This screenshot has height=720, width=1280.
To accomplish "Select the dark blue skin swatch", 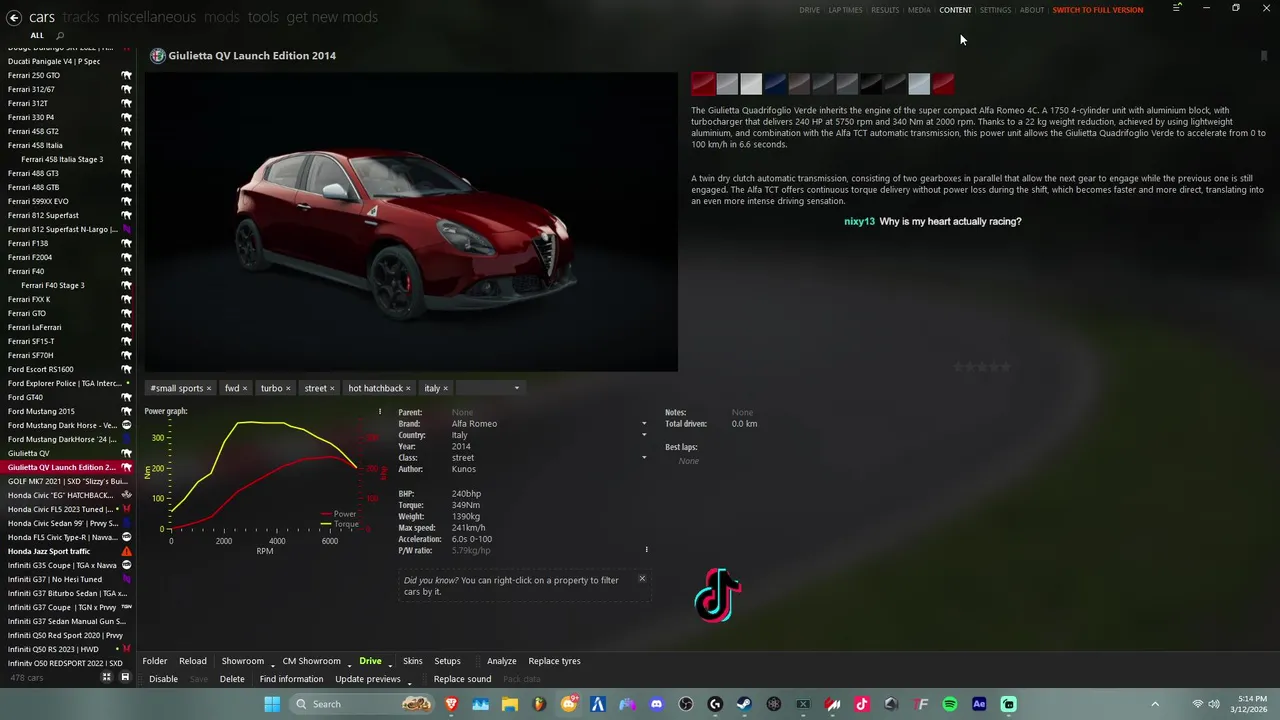I will [x=775, y=84].
